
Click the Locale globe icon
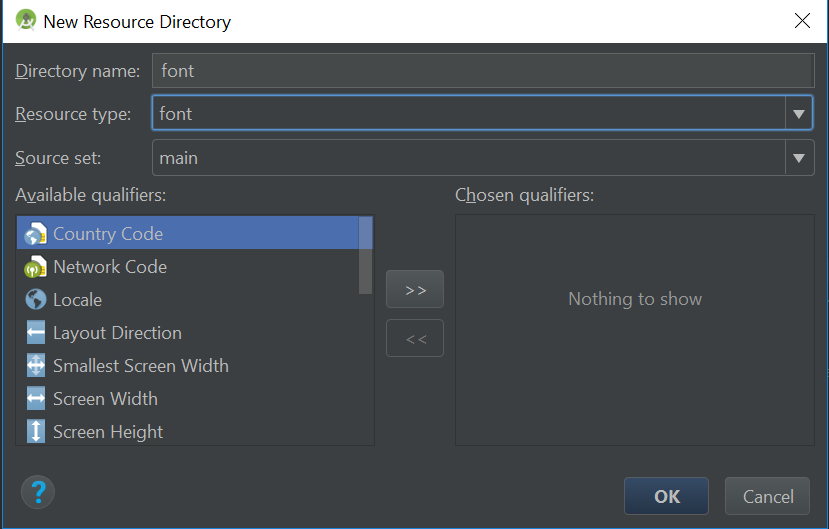(36, 300)
